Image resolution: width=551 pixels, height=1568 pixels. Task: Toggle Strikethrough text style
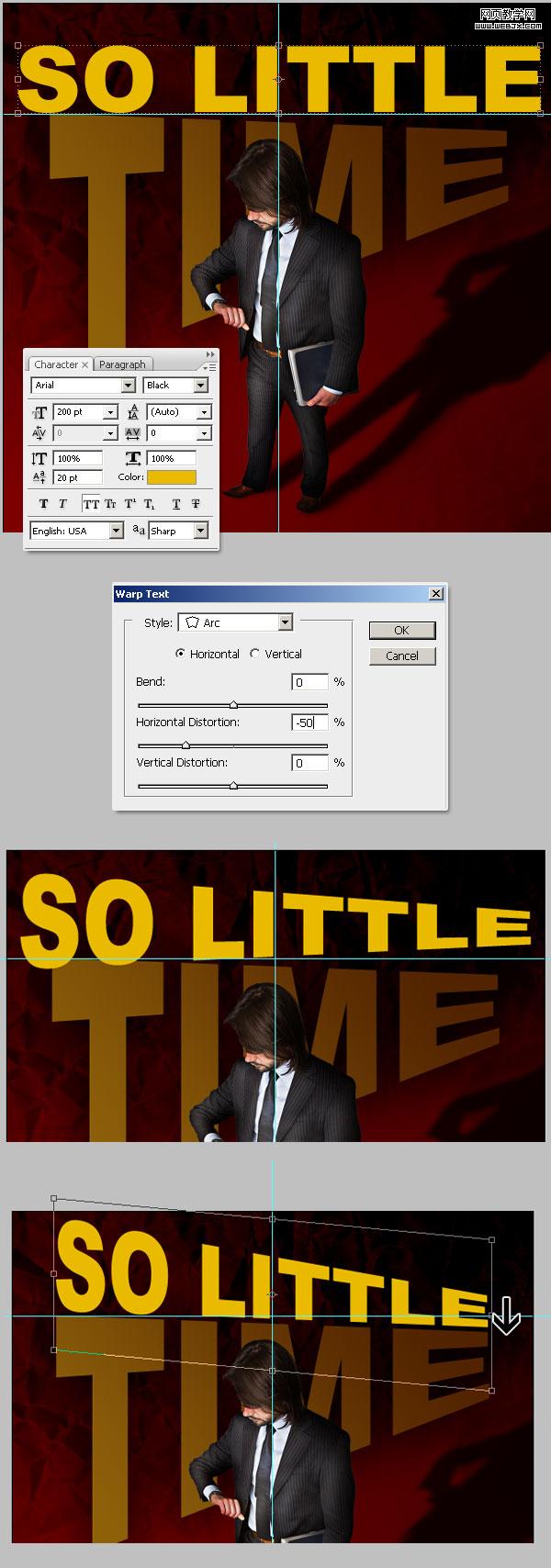(x=196, y=504)
